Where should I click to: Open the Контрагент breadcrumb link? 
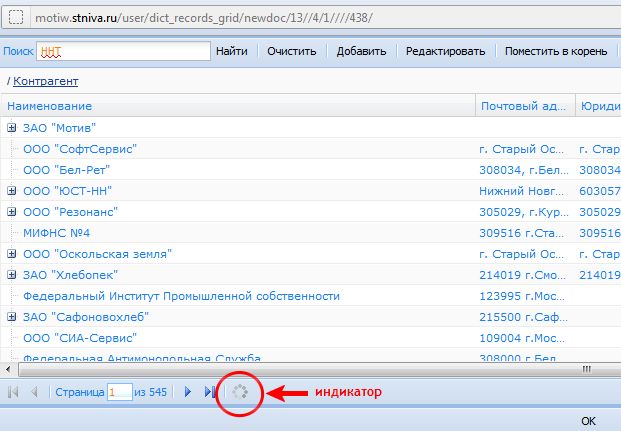coord(45,82)
